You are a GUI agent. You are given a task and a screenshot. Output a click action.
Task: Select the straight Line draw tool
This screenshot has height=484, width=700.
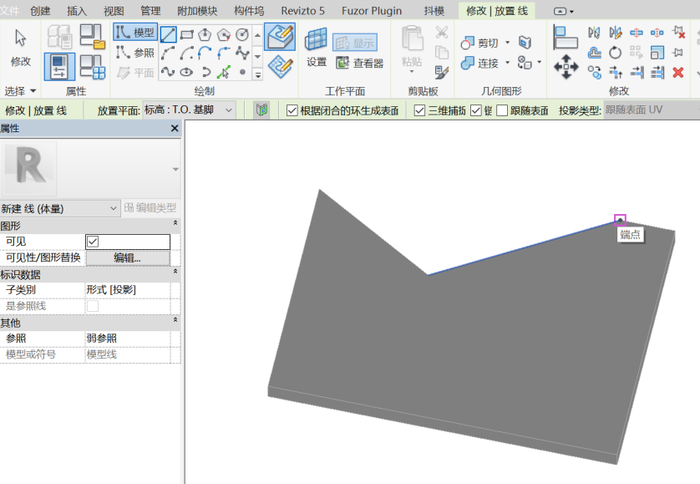pos(169,35)
